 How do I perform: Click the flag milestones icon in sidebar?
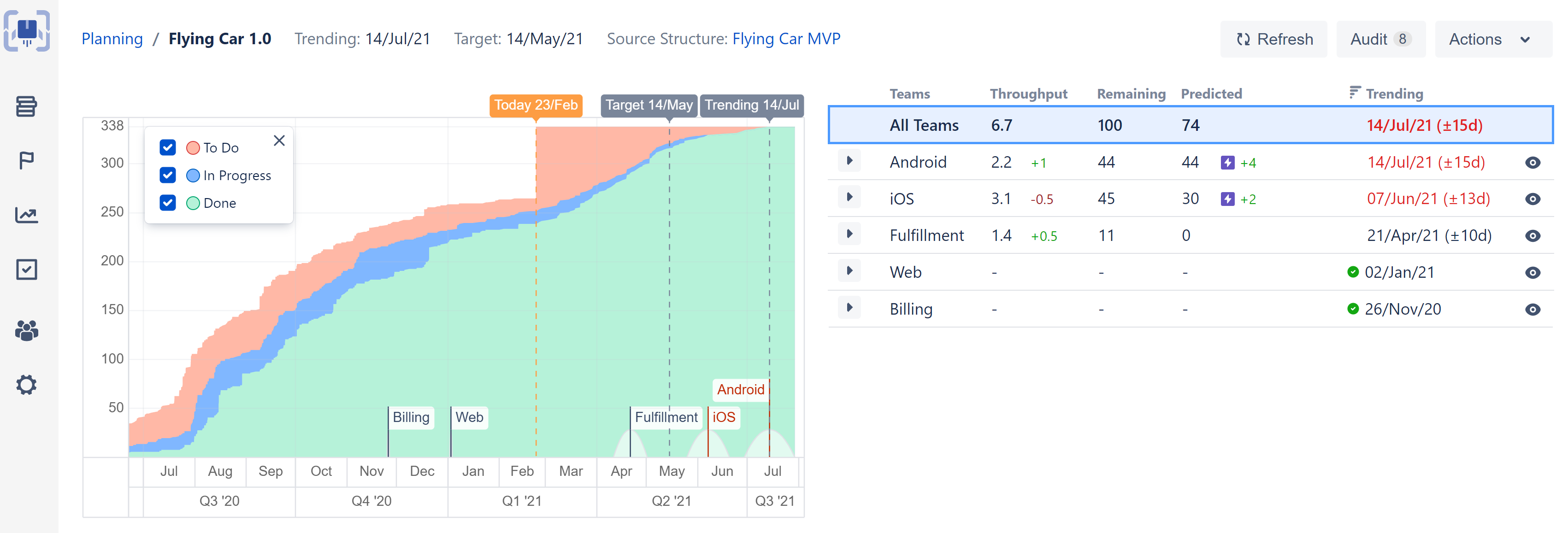point(26,161)
